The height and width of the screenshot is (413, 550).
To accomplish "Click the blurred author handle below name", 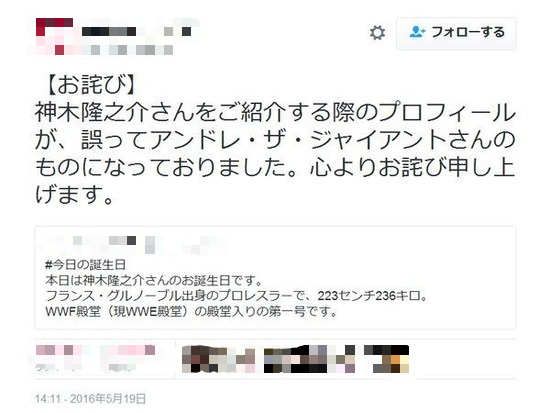I will 128,50.
